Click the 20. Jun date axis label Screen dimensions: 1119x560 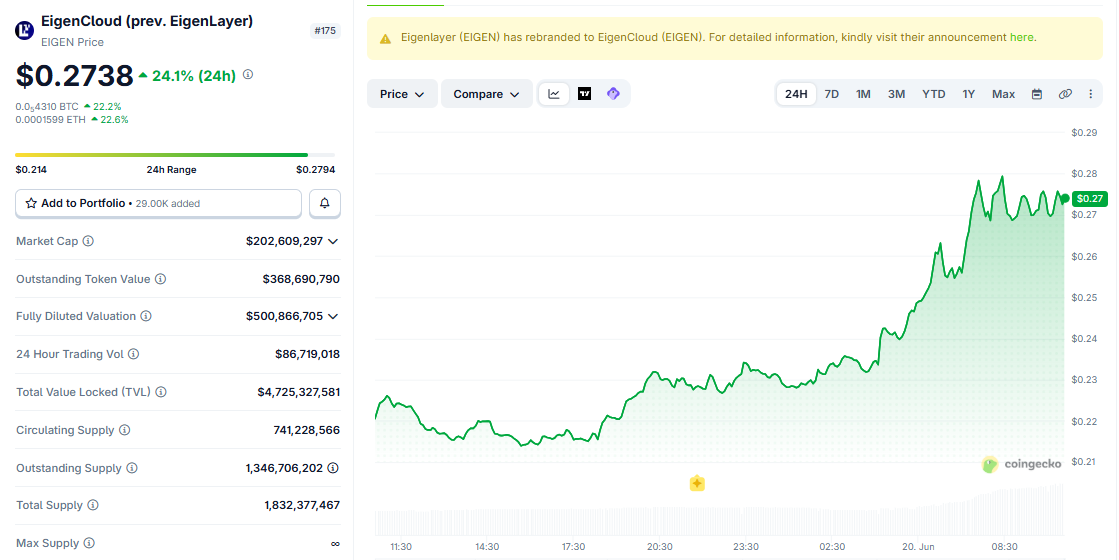(x=918, y=547)
